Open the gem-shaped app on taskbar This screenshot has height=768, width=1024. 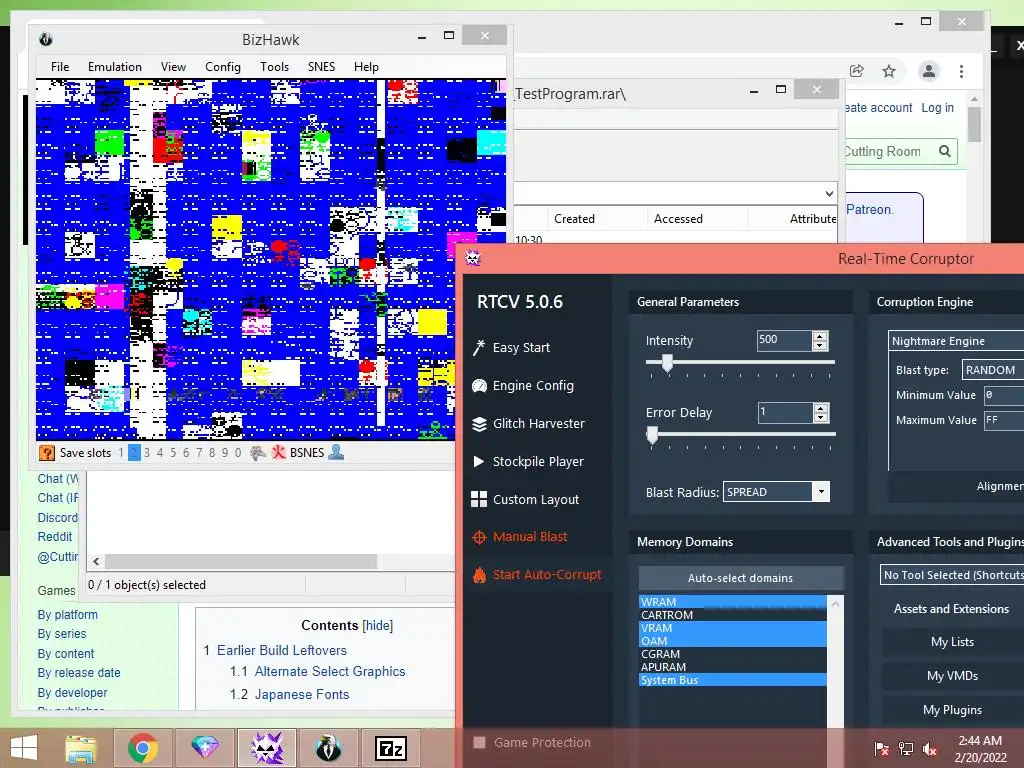pos(204,748)
